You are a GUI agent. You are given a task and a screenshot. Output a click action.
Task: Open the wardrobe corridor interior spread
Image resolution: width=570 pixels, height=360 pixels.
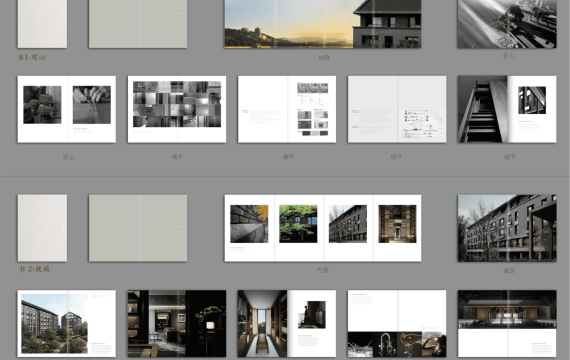287,323
